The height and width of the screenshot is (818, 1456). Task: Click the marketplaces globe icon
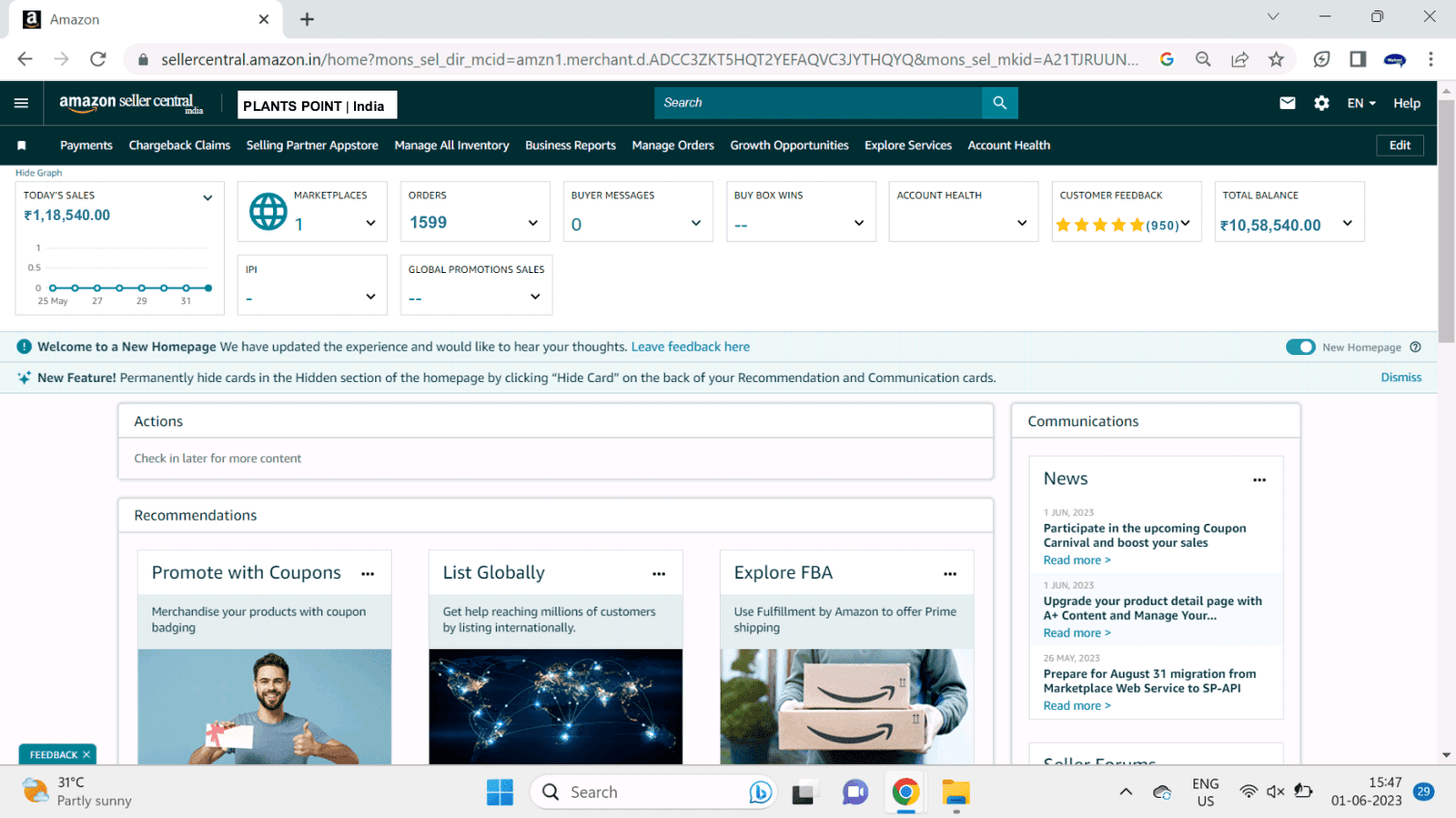pos(268,212)
